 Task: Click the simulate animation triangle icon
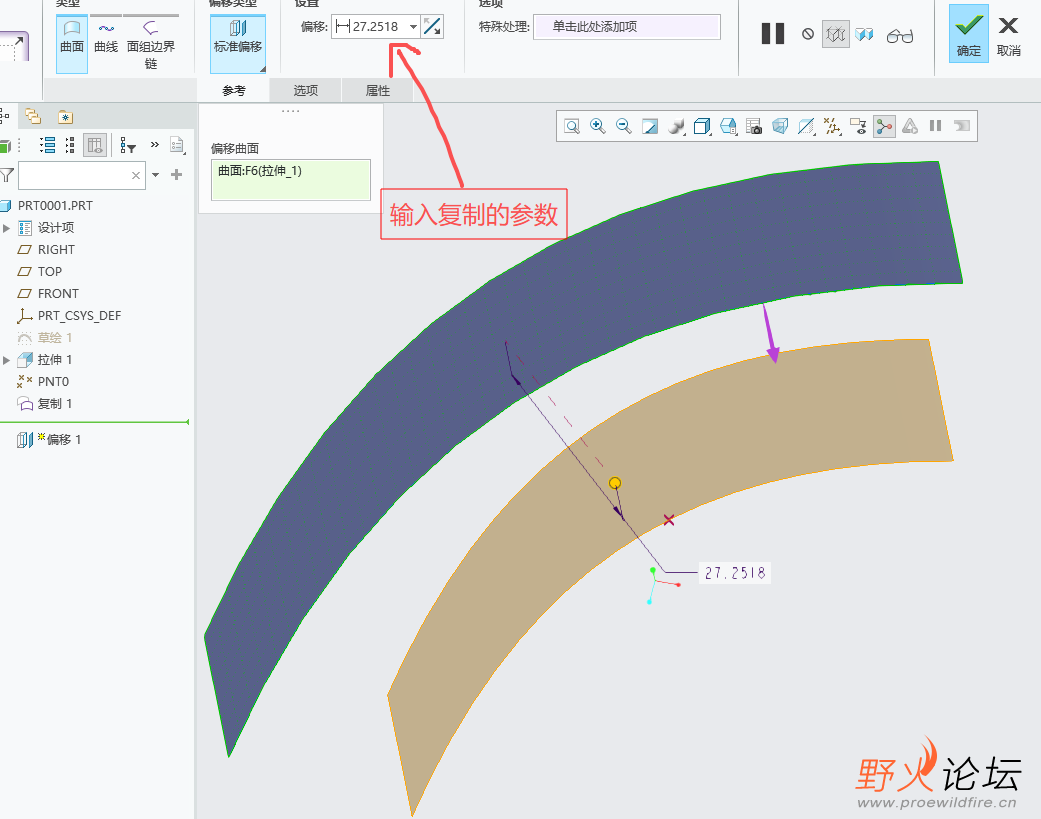(x=910, y=126)
